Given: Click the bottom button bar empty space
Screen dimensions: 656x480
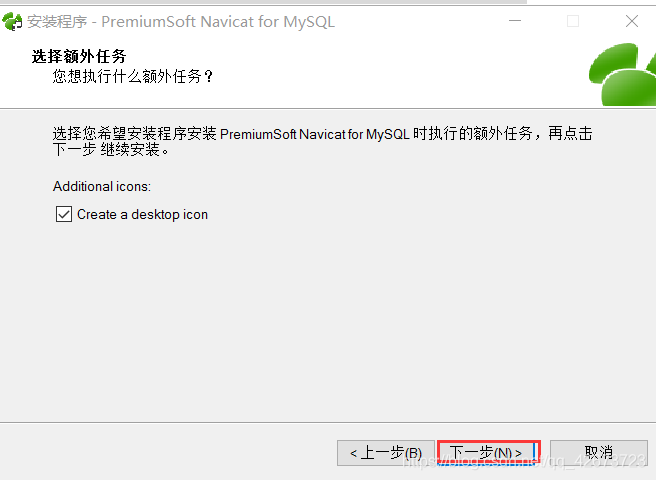Looking at the screenshot, I should point(167,452).
